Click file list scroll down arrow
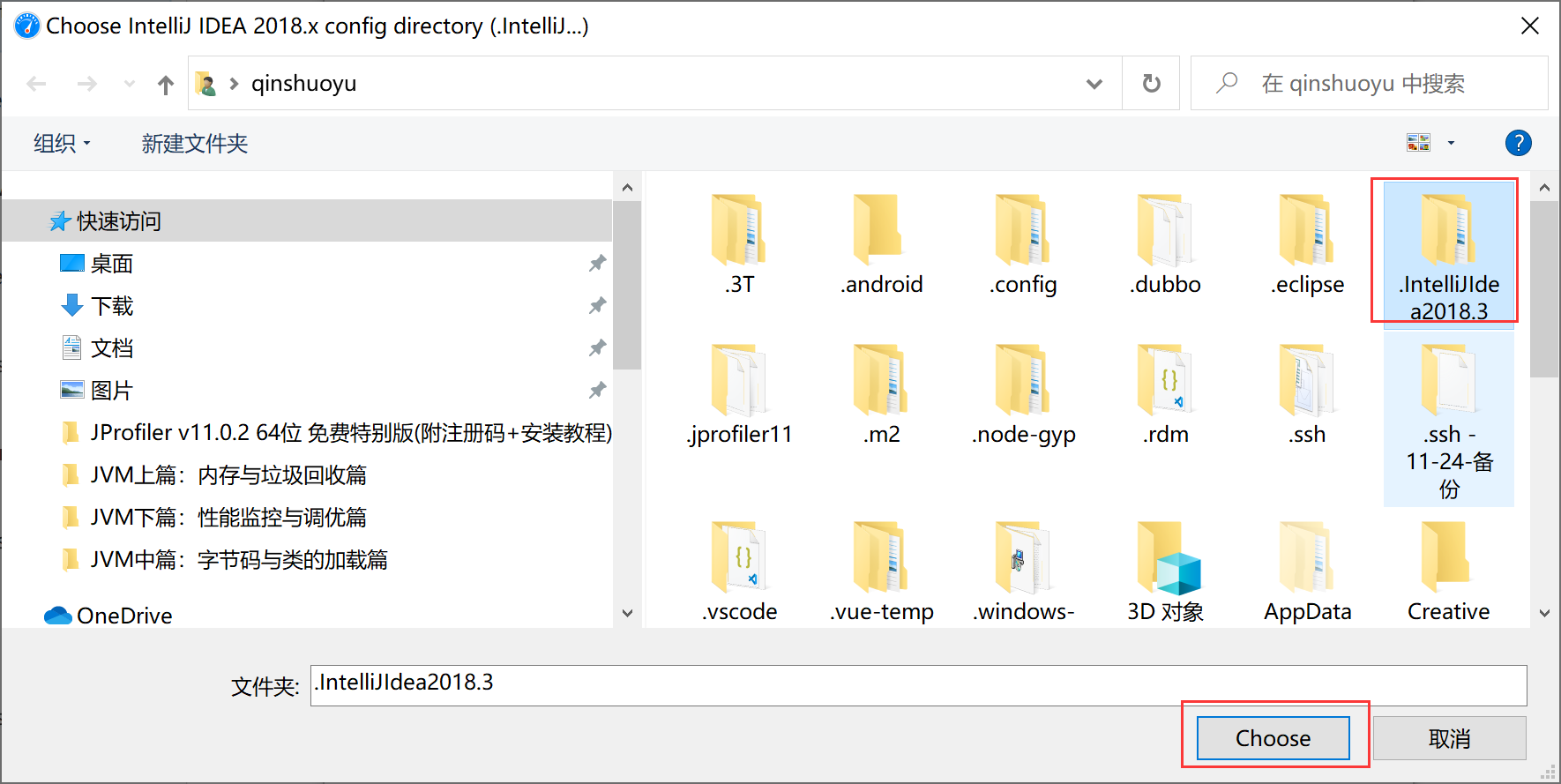This screenshot has width=1561, height=784. coord(1544,613)
